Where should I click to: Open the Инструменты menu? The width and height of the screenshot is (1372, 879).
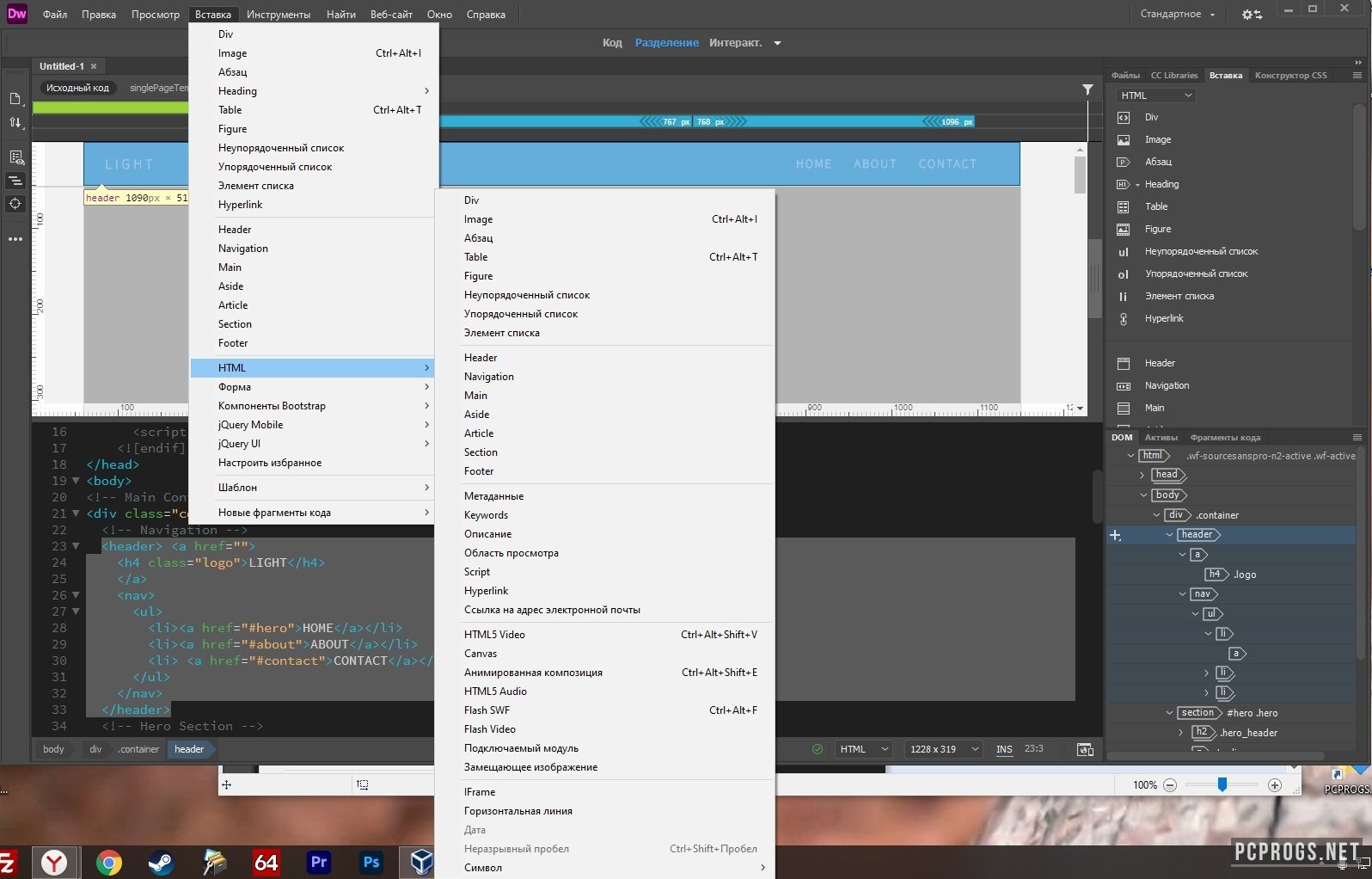pos(279,15)
